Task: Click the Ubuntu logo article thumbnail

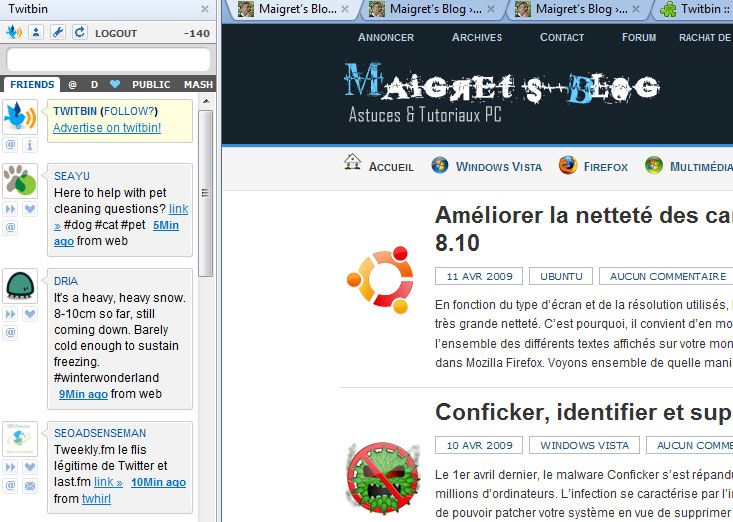Action: 380,279
